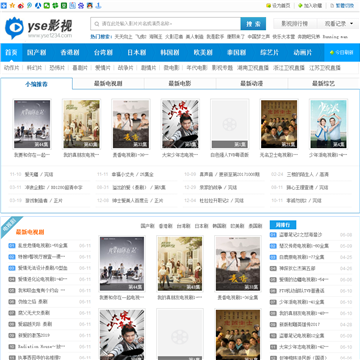Click the 今日更新 link in nav bar

tap(341, 53)
